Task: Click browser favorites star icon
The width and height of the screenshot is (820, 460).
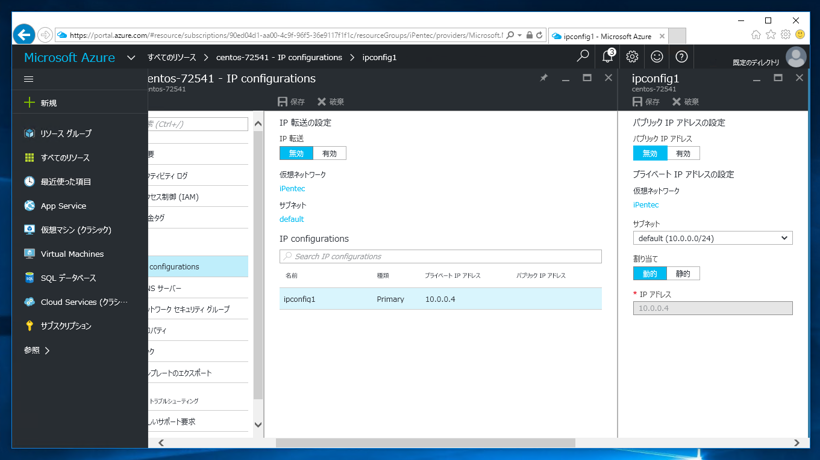Action: coord(771,34)
